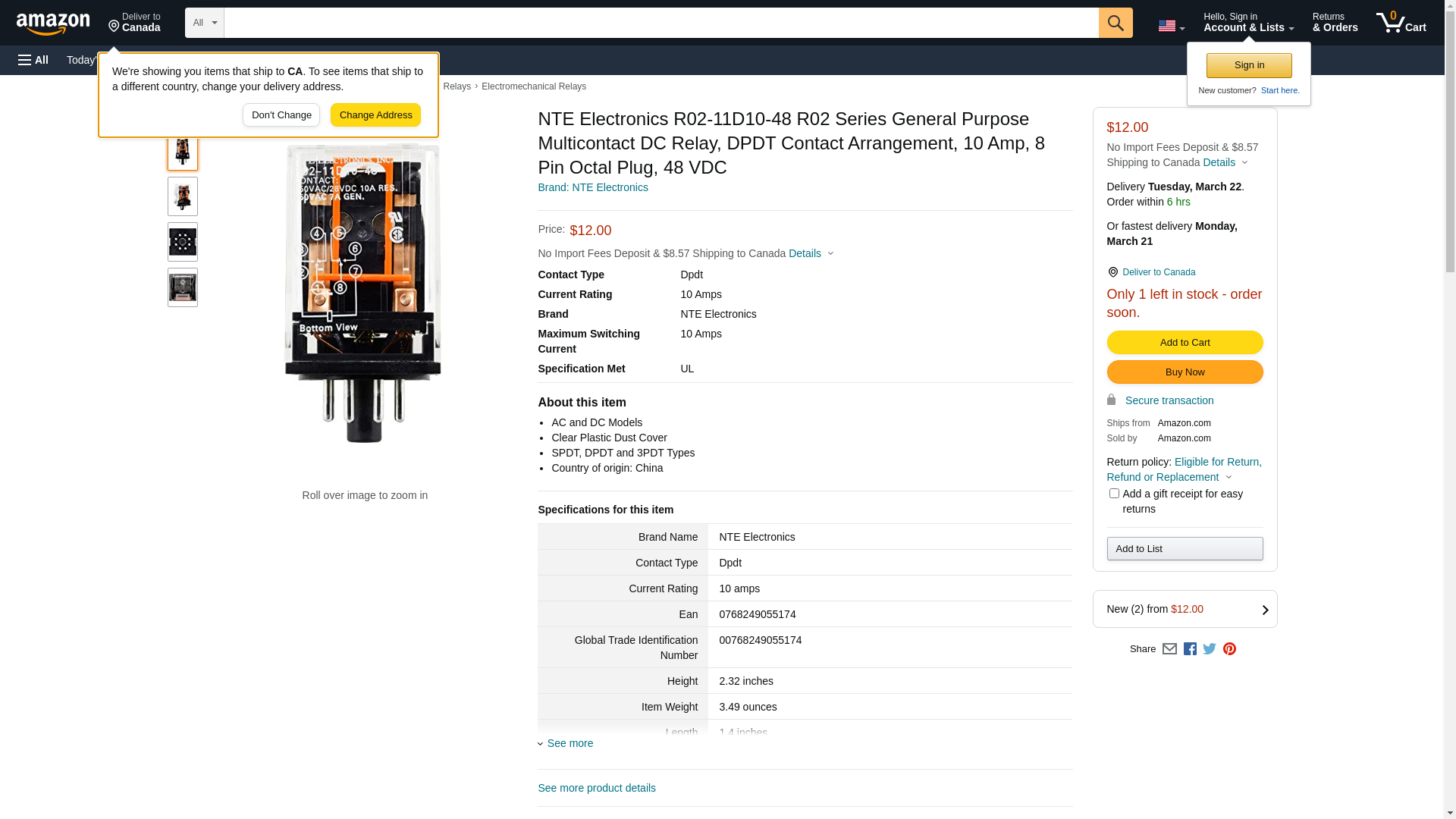Open the All hamburger menu
Screen dimensions: 1456x819
(x=33, y=60)
